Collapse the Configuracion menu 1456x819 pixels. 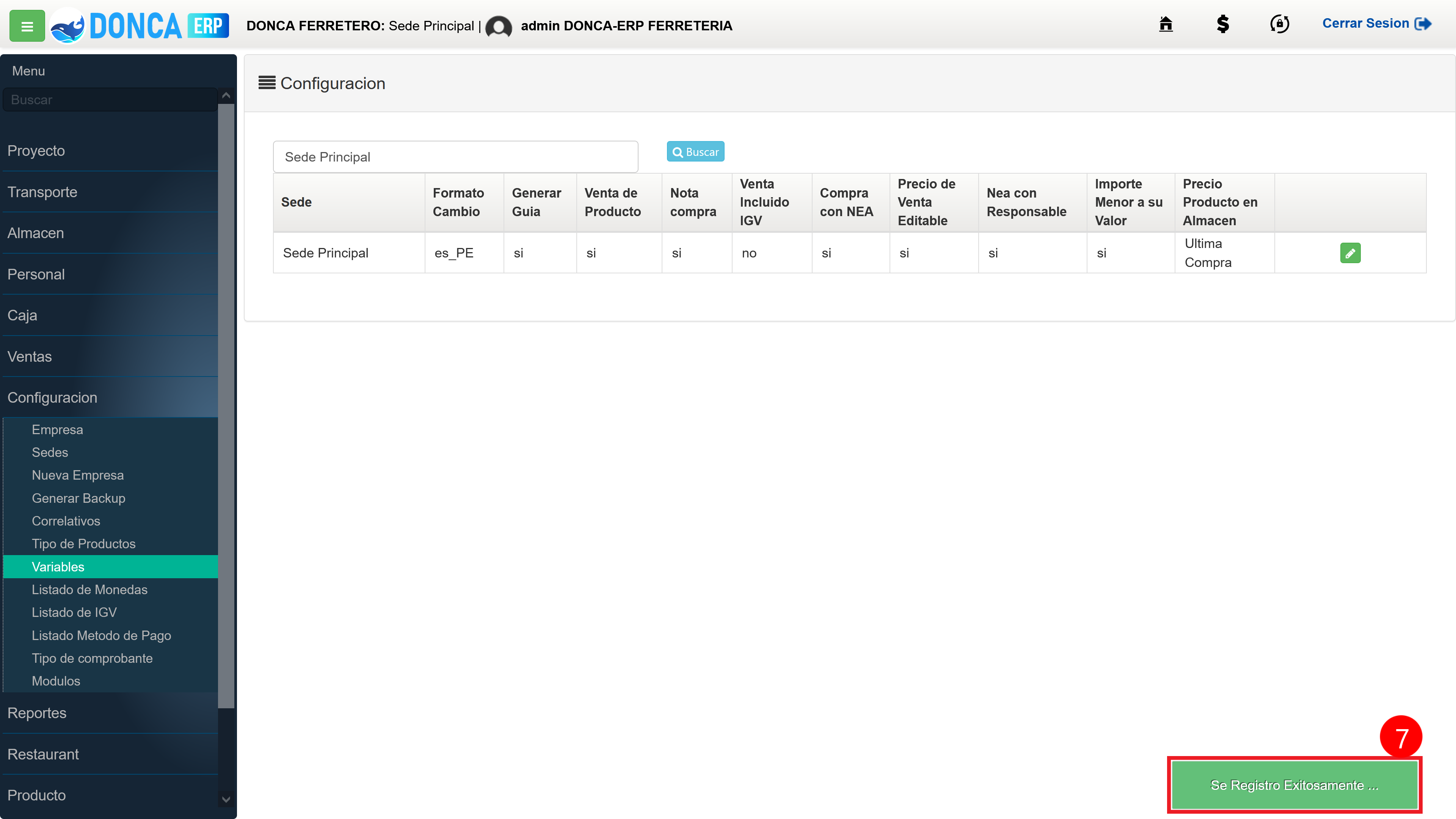(110, 398)
